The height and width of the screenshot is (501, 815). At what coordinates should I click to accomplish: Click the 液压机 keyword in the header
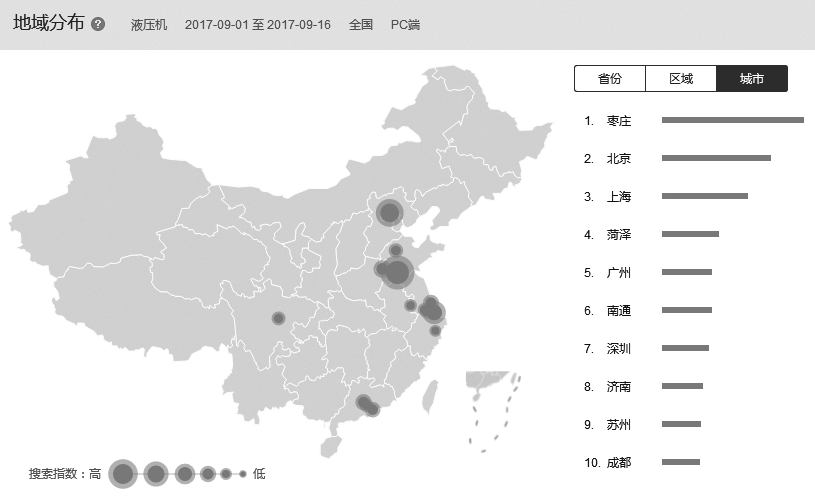149,24
